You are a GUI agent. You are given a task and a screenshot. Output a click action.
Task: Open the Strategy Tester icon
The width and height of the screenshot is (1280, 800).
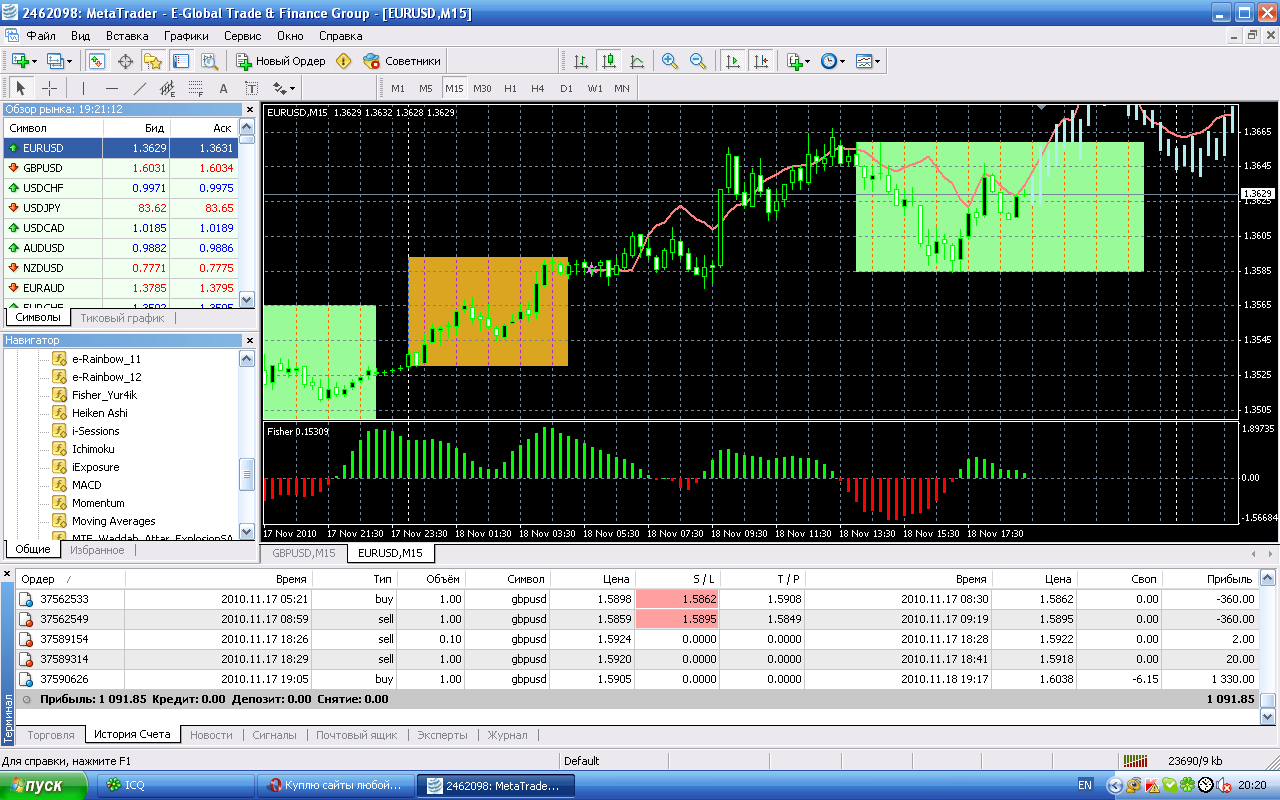209,61
